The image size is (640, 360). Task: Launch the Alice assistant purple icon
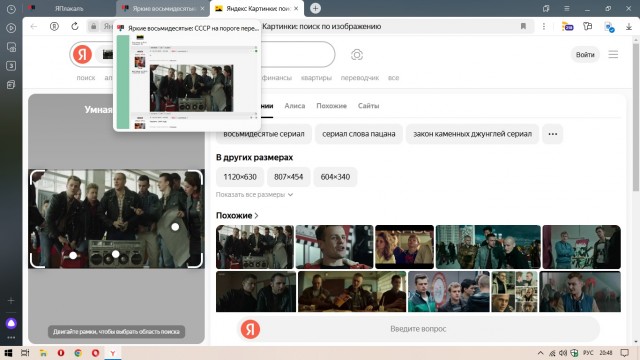tap(11, 323)
